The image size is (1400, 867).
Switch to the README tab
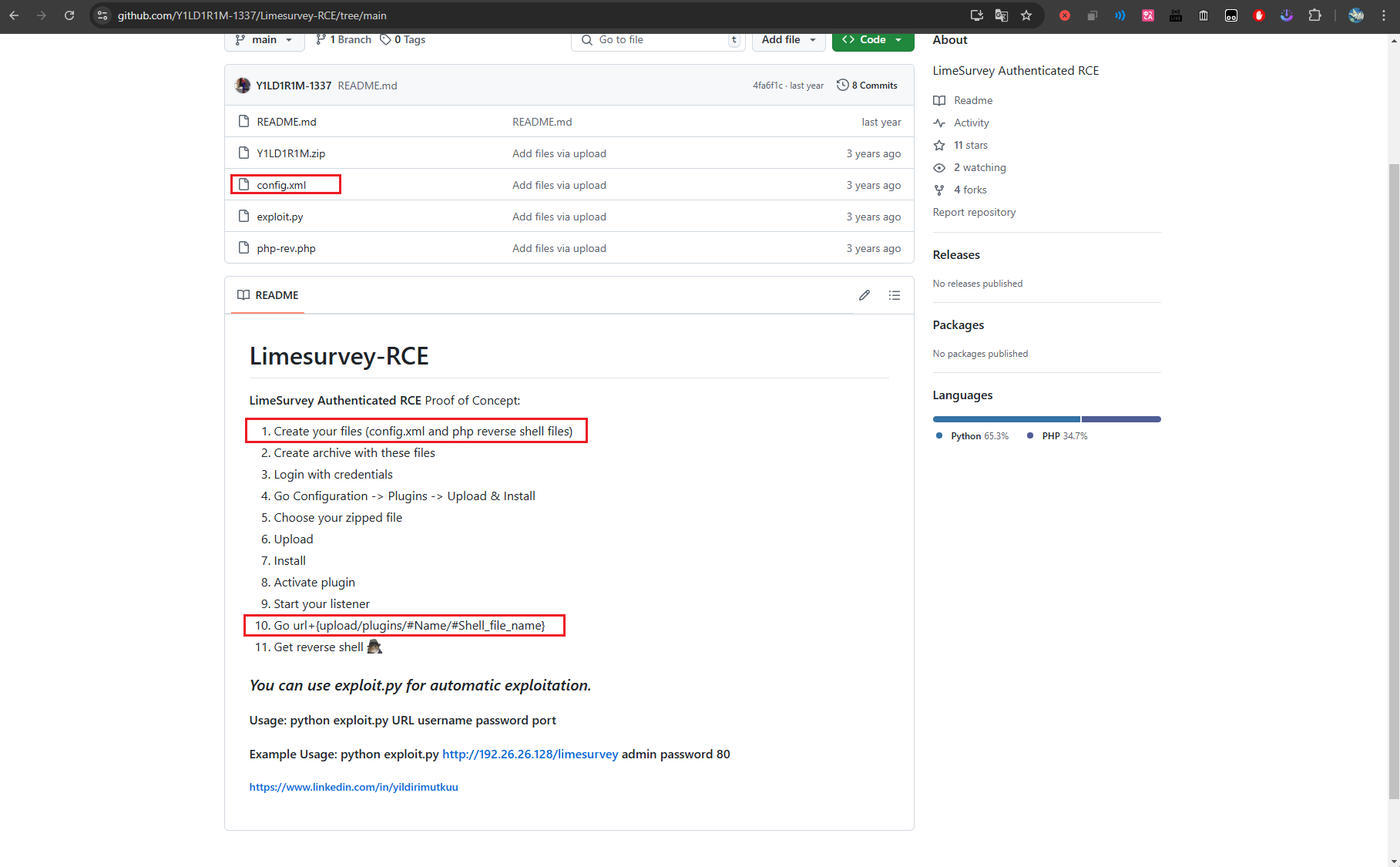coord(267,295)
